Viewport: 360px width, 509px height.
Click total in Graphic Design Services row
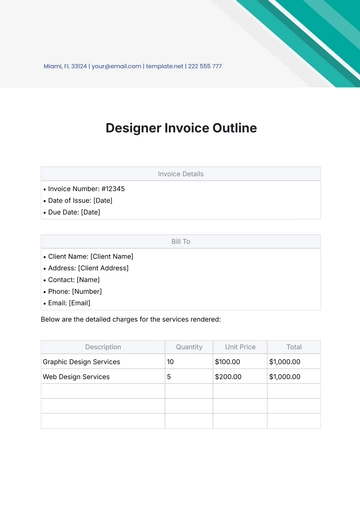[294, 362]
